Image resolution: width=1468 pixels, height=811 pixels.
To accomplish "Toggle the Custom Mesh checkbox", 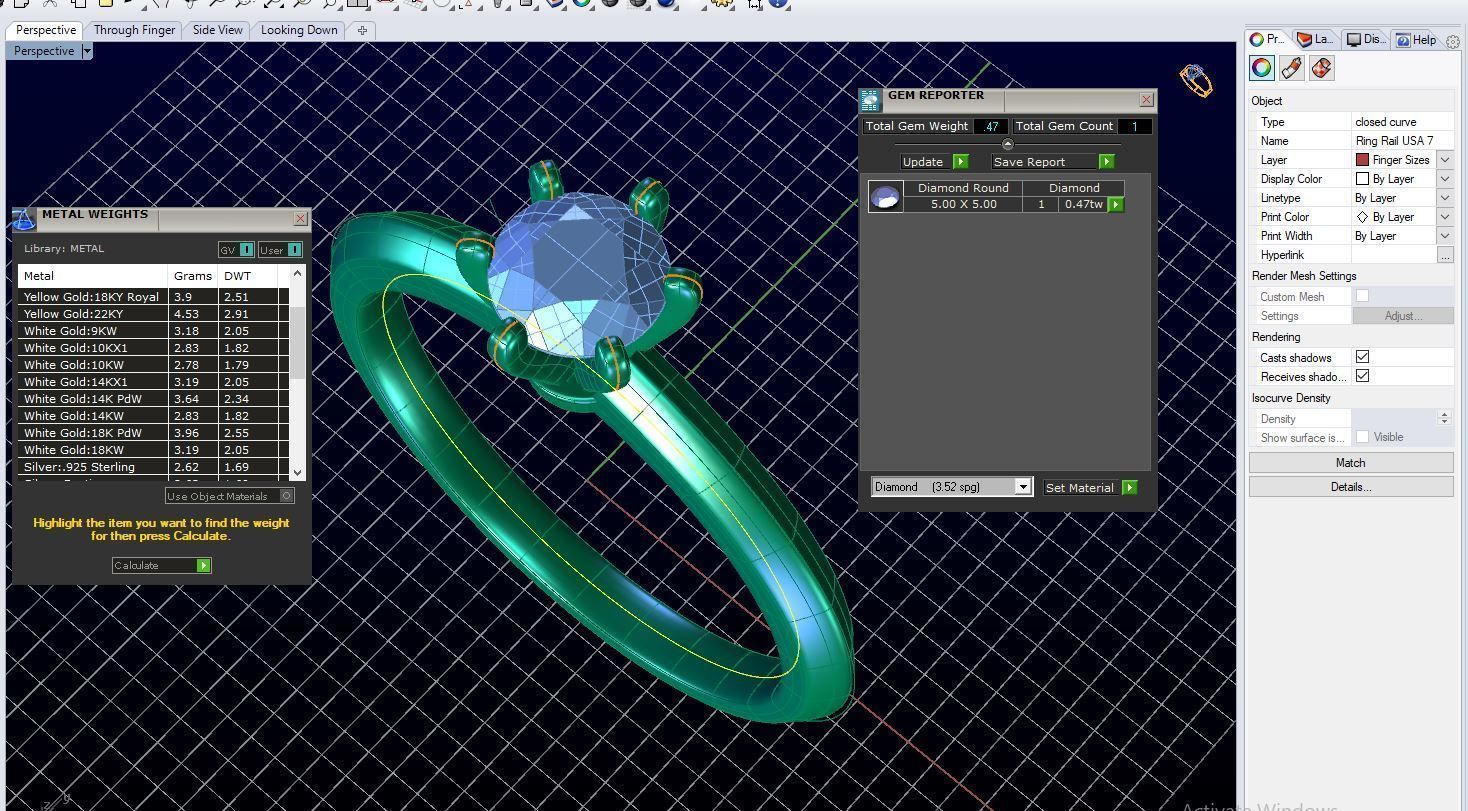I will pyautogui.click(x=1362, y=296).
